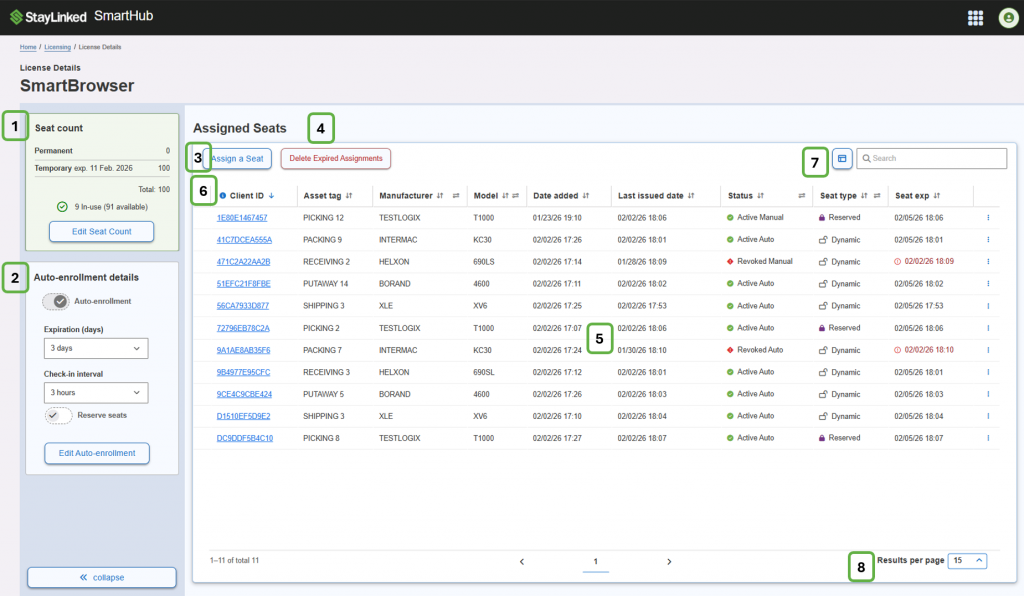Viewport: 1024px width, 596px height.
Task: Go to Home breadcrumb
Action: 28,47
